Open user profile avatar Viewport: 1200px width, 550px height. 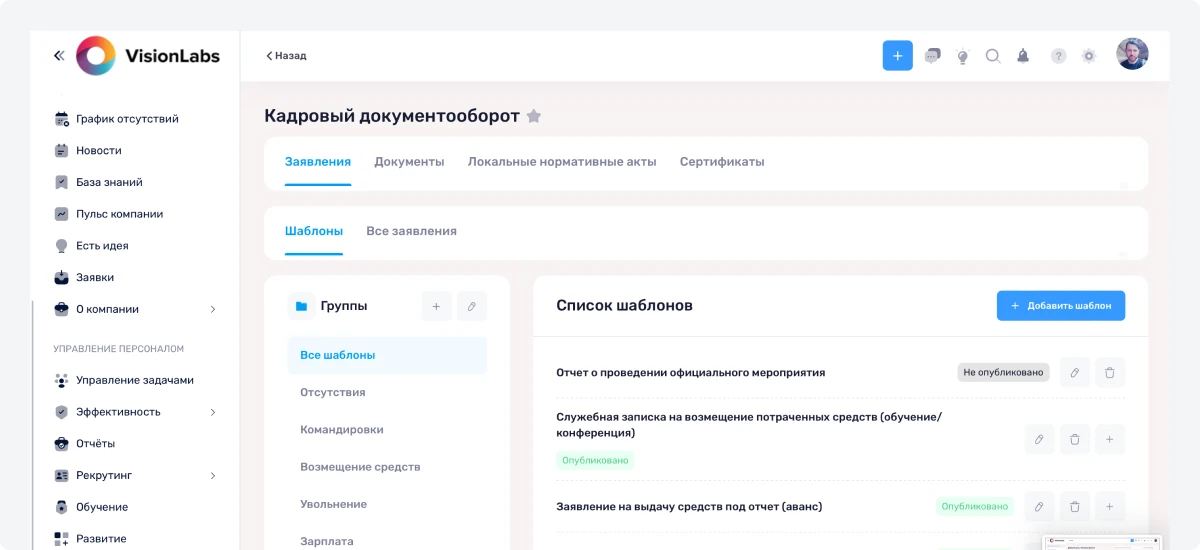[x=1132, y=54]
